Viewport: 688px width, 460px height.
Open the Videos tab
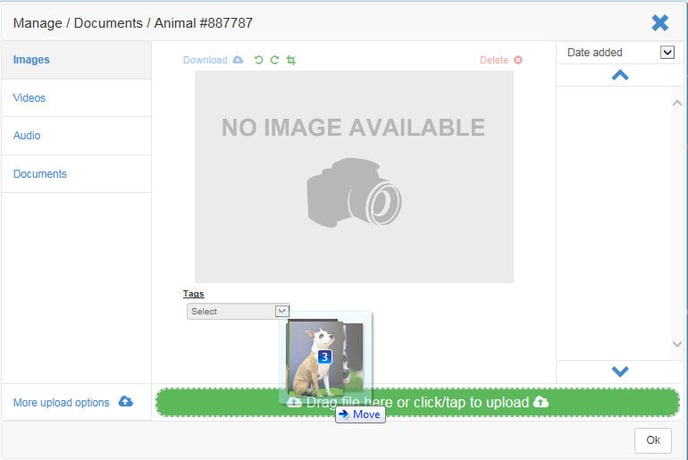[x=30, y=98]
